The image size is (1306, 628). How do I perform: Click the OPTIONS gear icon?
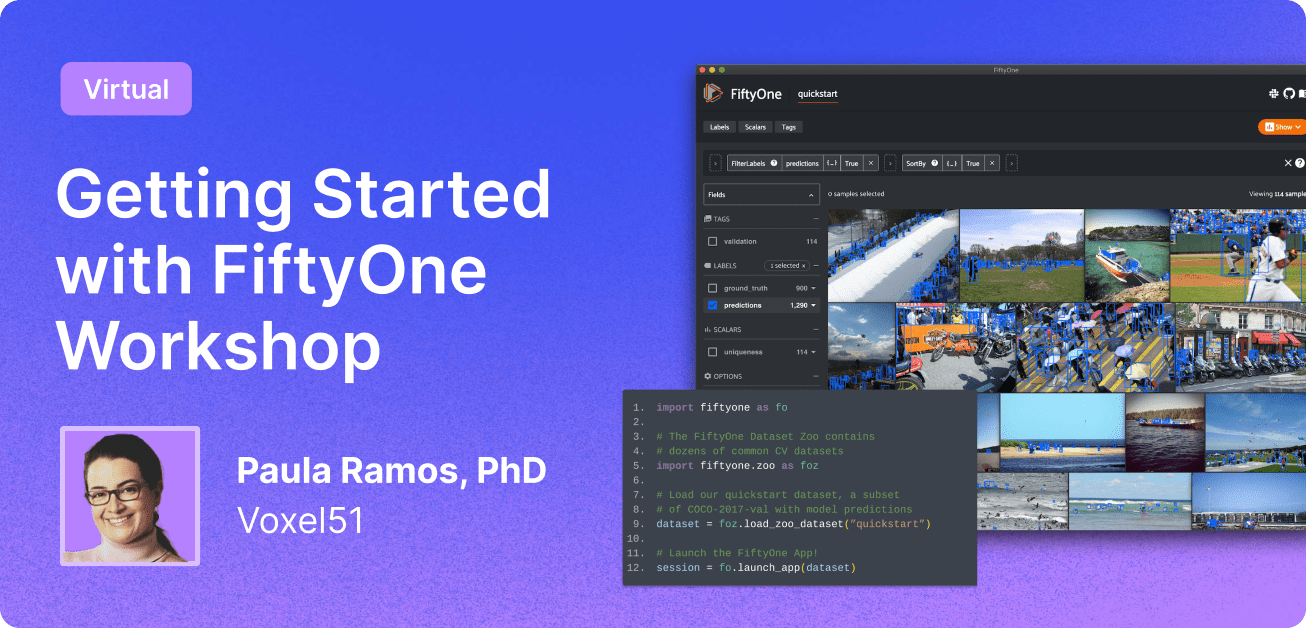[x=708, y=376]
